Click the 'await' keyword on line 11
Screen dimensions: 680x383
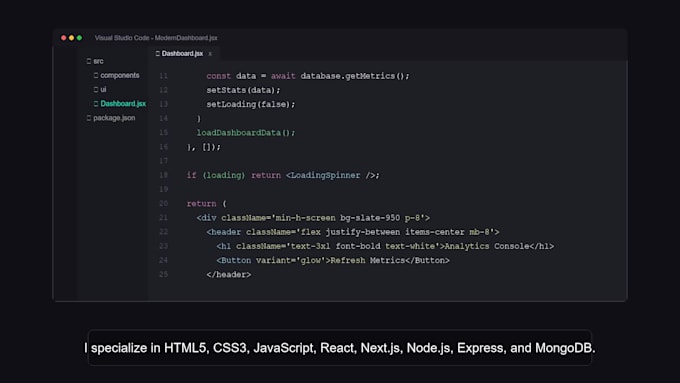pos(283,76)
